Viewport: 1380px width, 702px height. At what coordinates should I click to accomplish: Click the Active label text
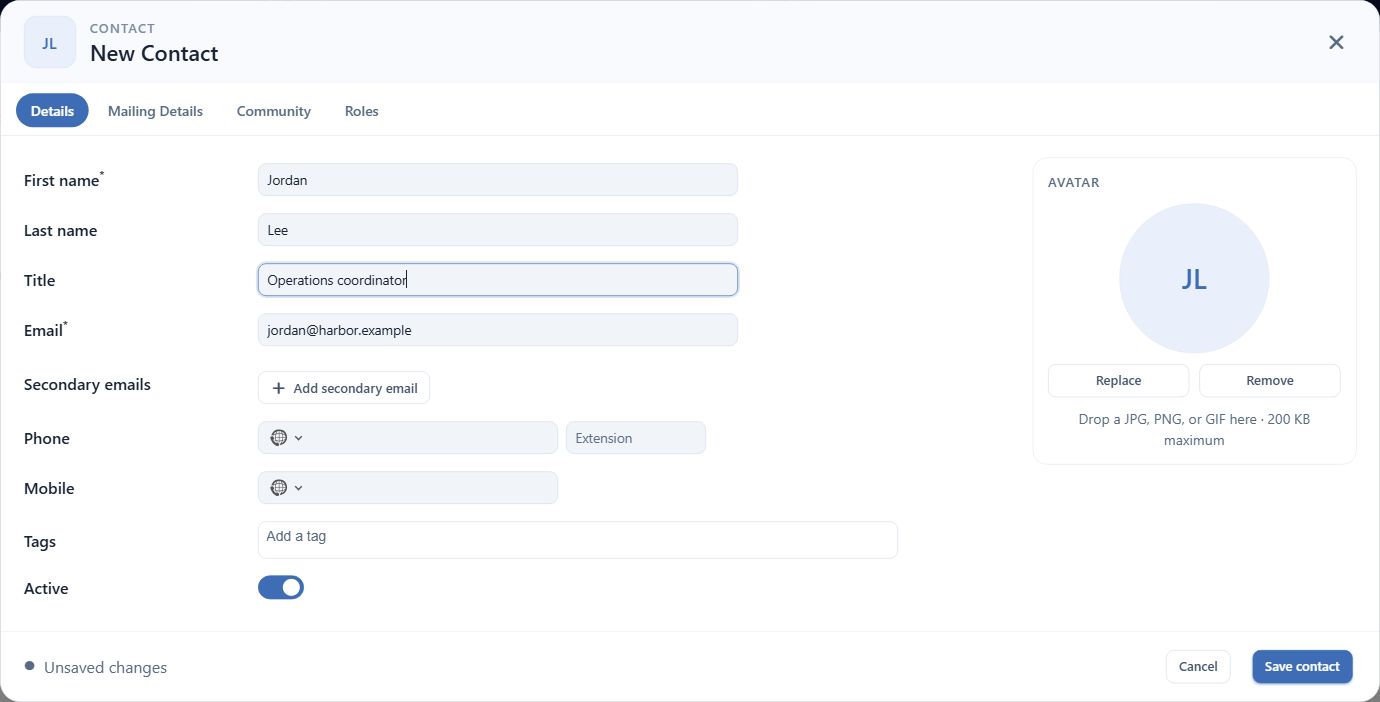point(46,589)
